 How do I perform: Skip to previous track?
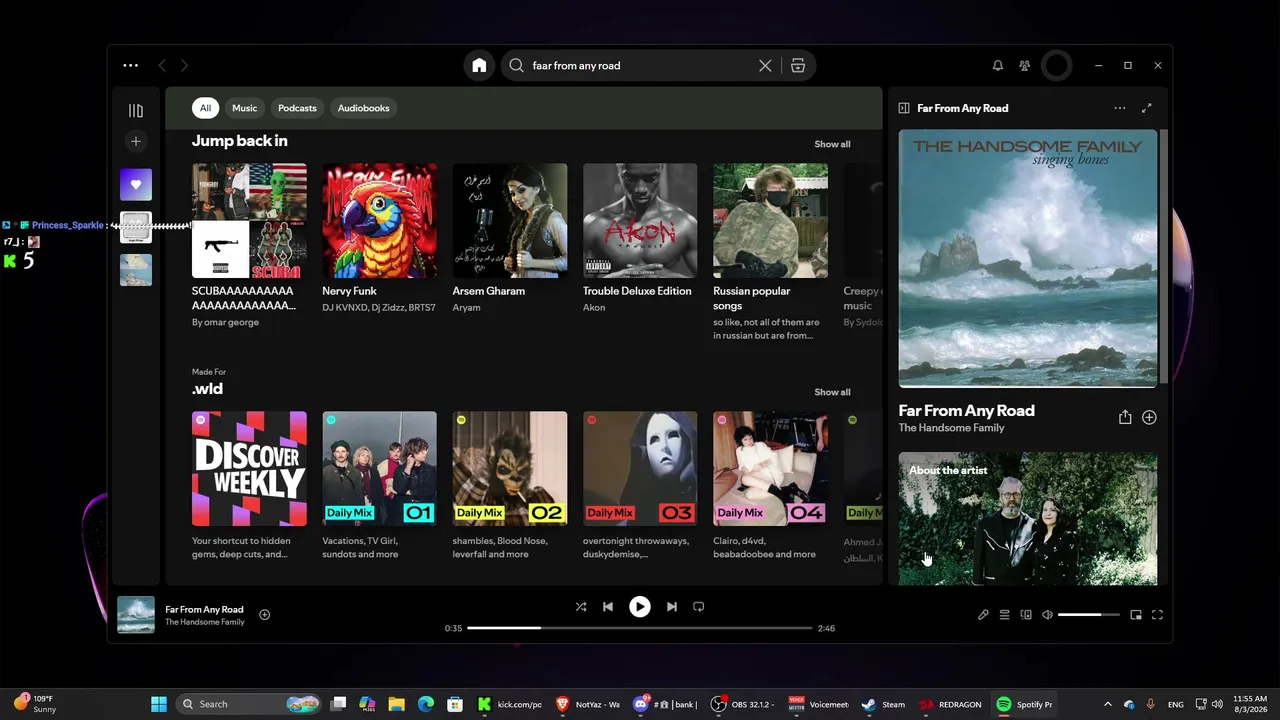608,606
